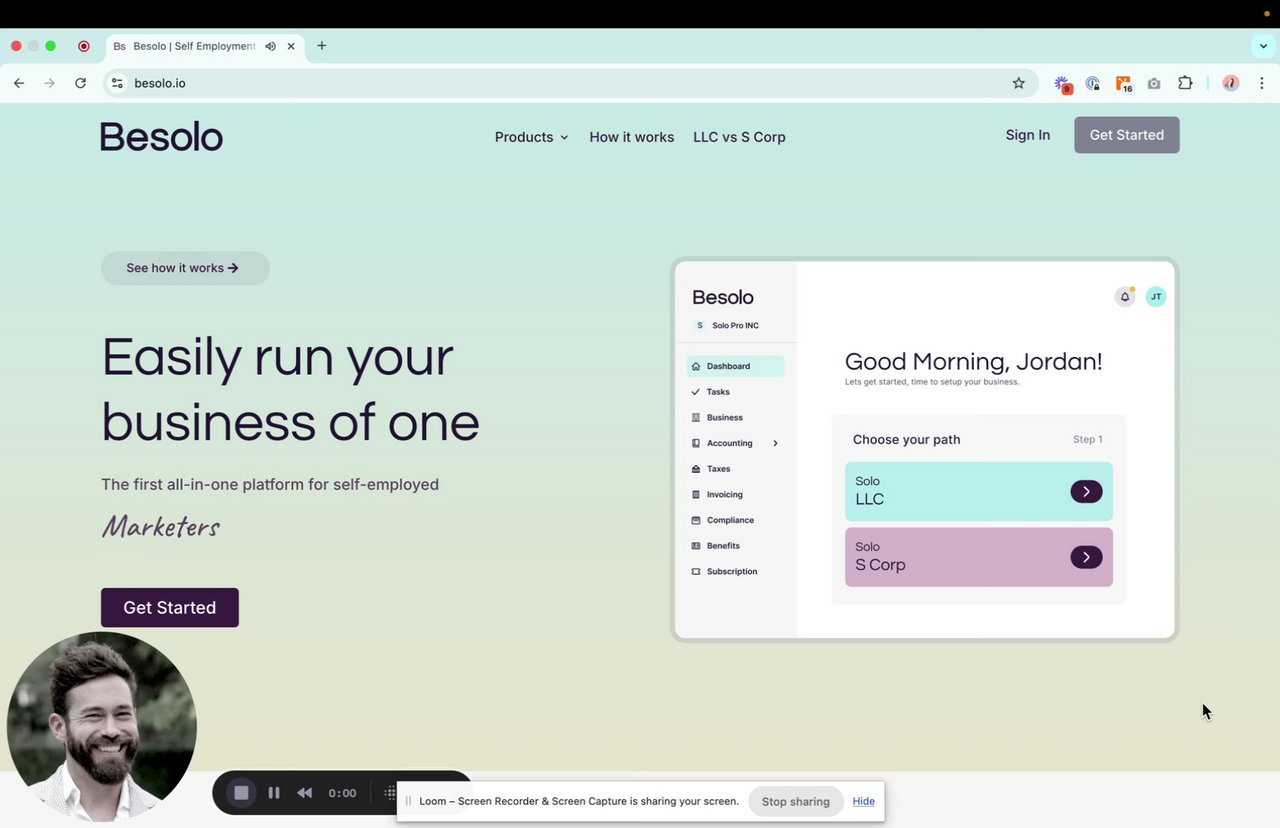
Task: Click the Step 1 label
Action: 1088,439
